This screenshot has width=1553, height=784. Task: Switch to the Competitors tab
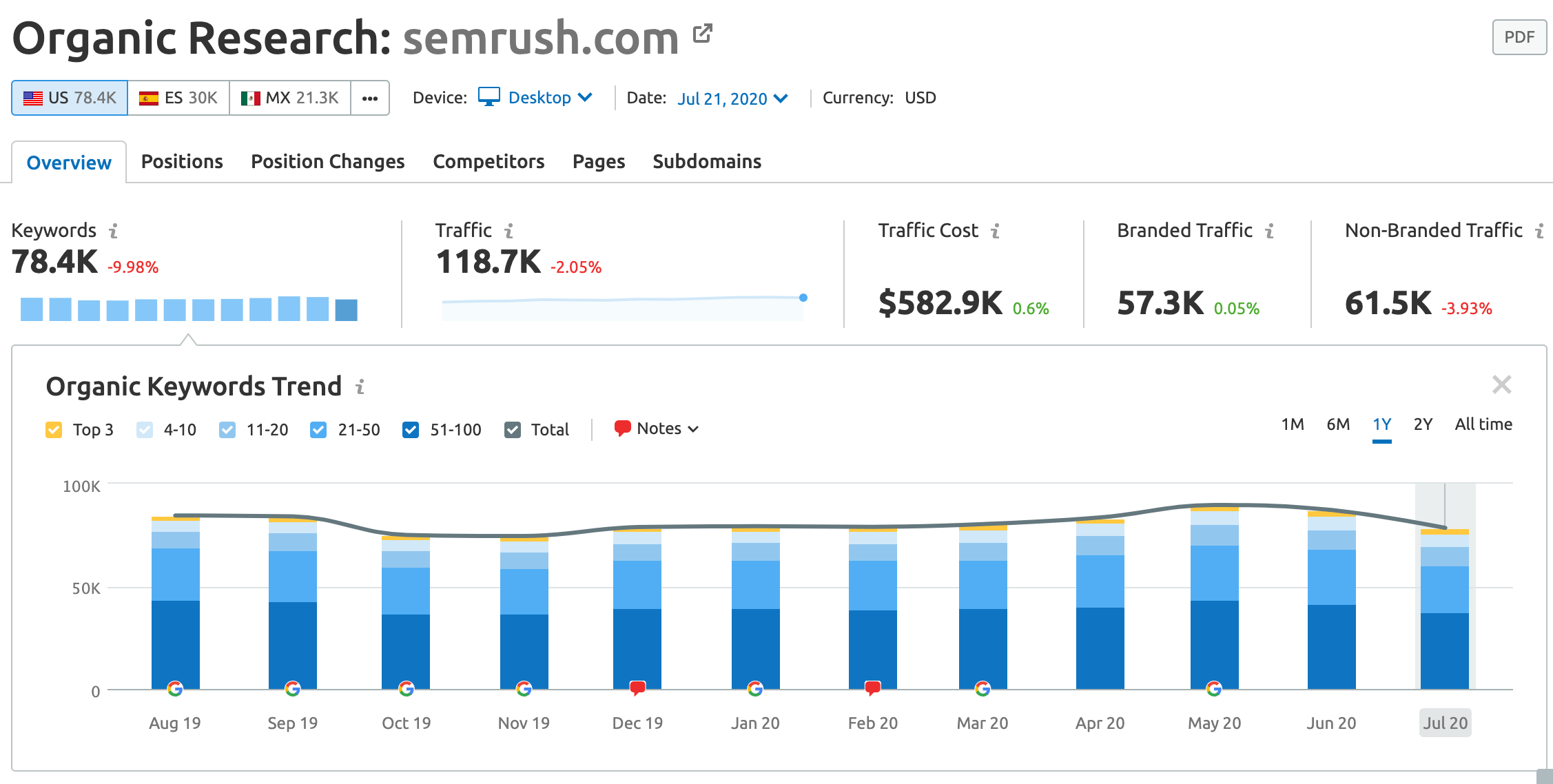[488, 161]
